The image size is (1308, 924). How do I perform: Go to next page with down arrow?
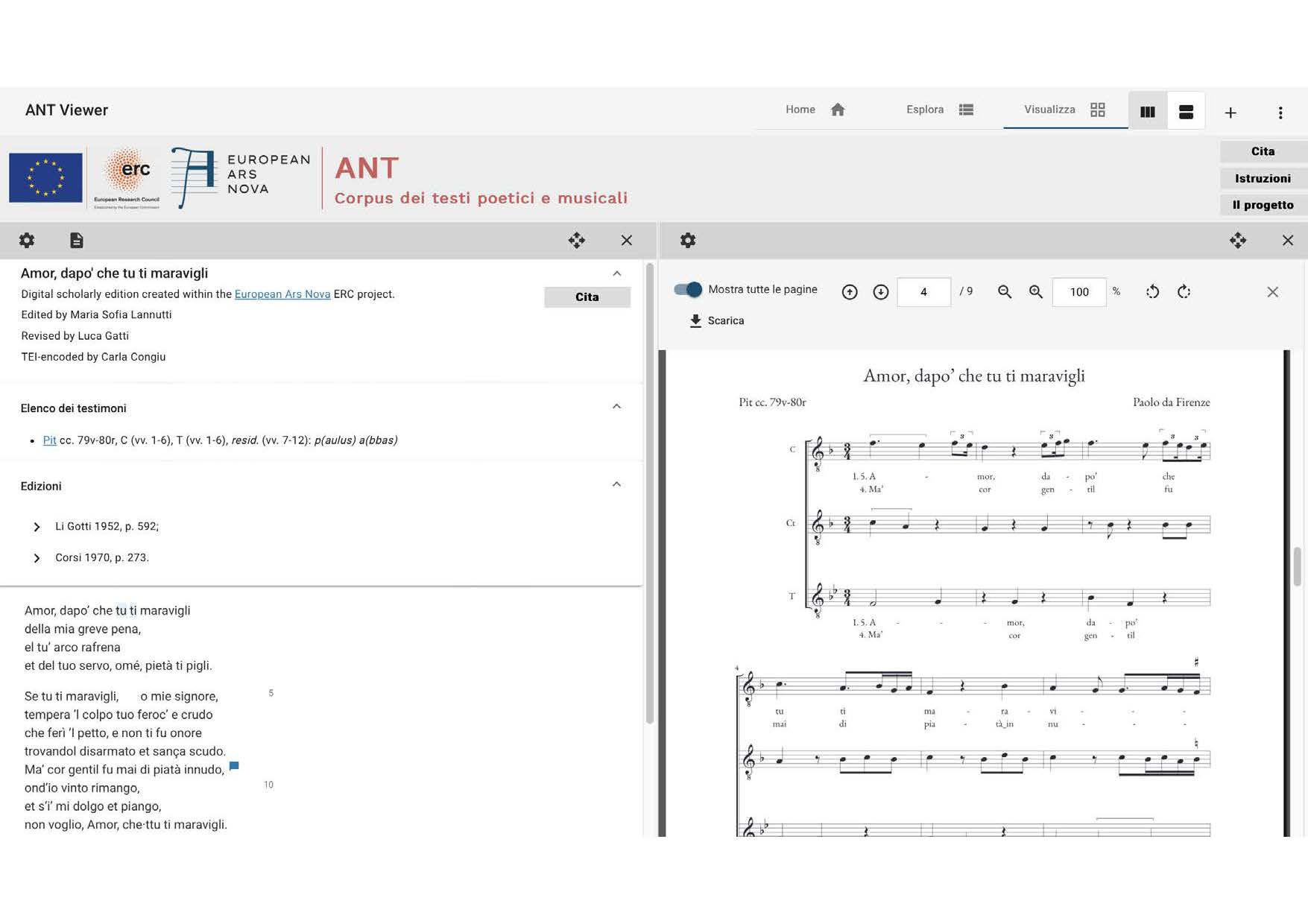(881, 292)
